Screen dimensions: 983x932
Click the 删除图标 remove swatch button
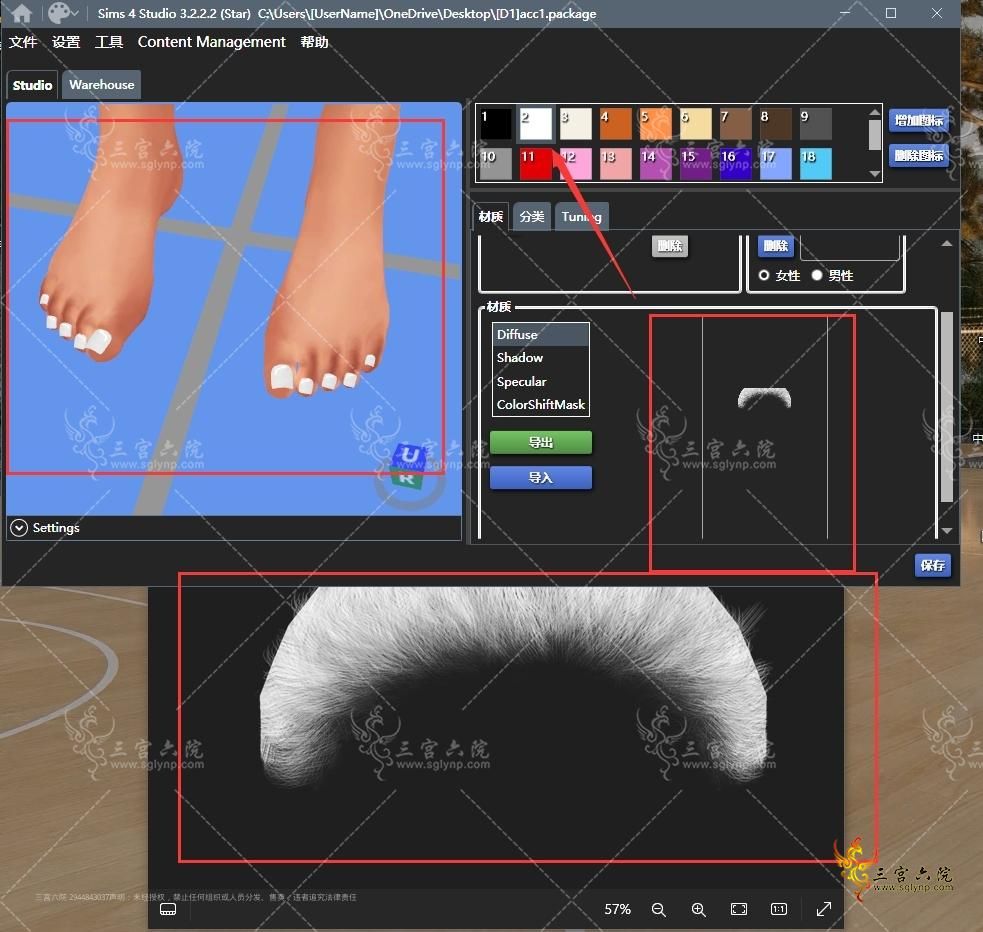[918, 155]
